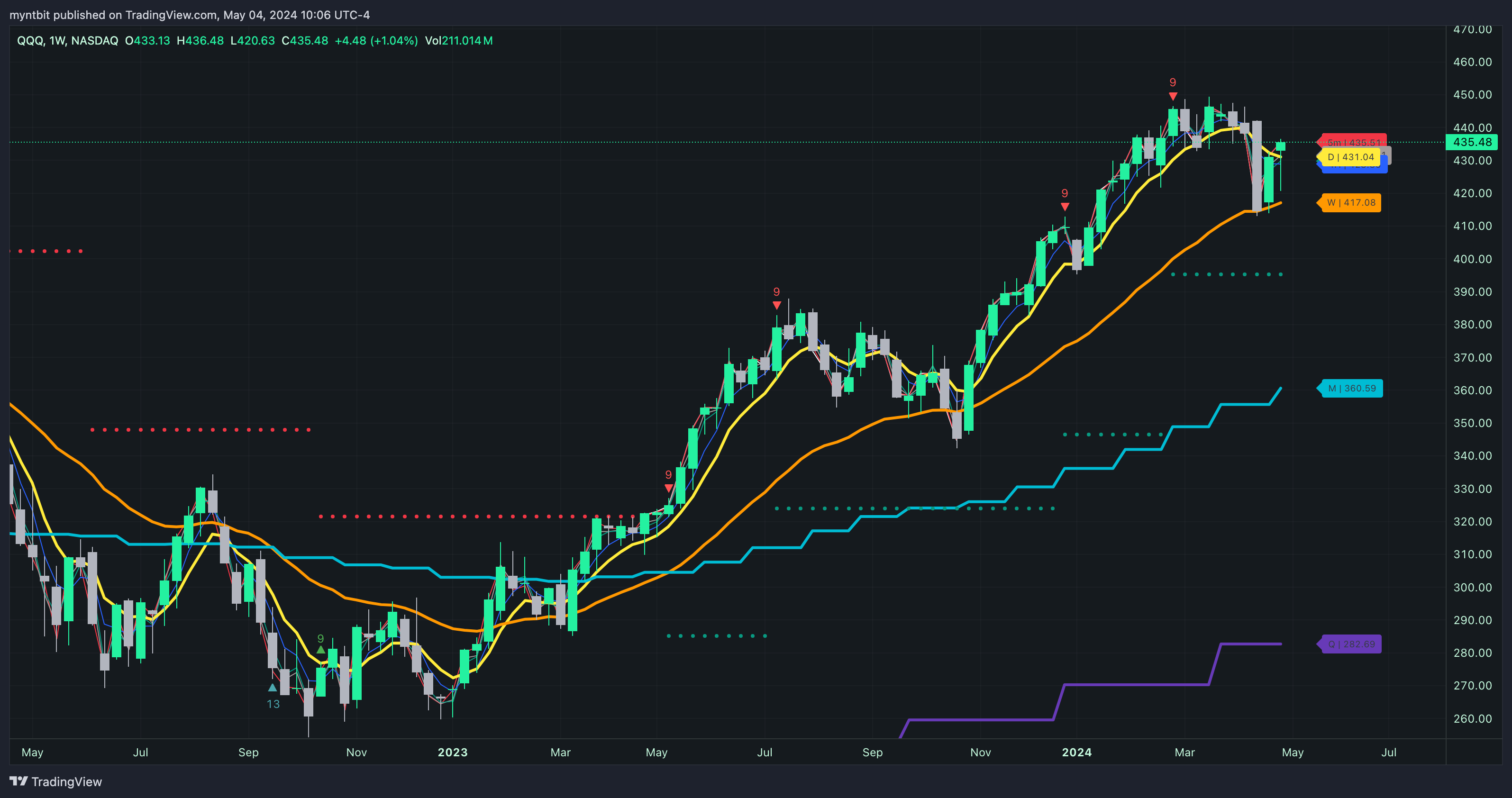The image size is (1512, 798).
Task: Select the orange W | 417.08 label
Action: [1349, 202]
